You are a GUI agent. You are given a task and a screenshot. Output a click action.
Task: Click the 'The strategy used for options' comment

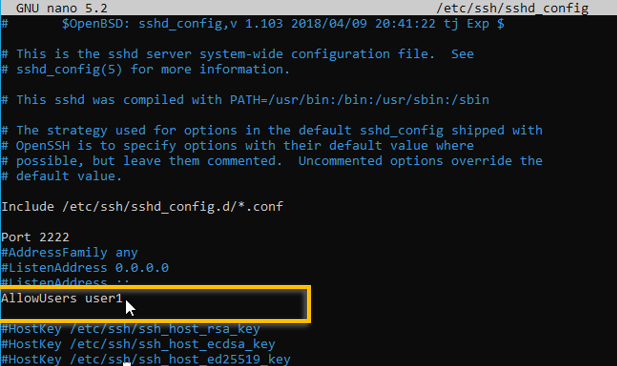click(x=272, y=131)
